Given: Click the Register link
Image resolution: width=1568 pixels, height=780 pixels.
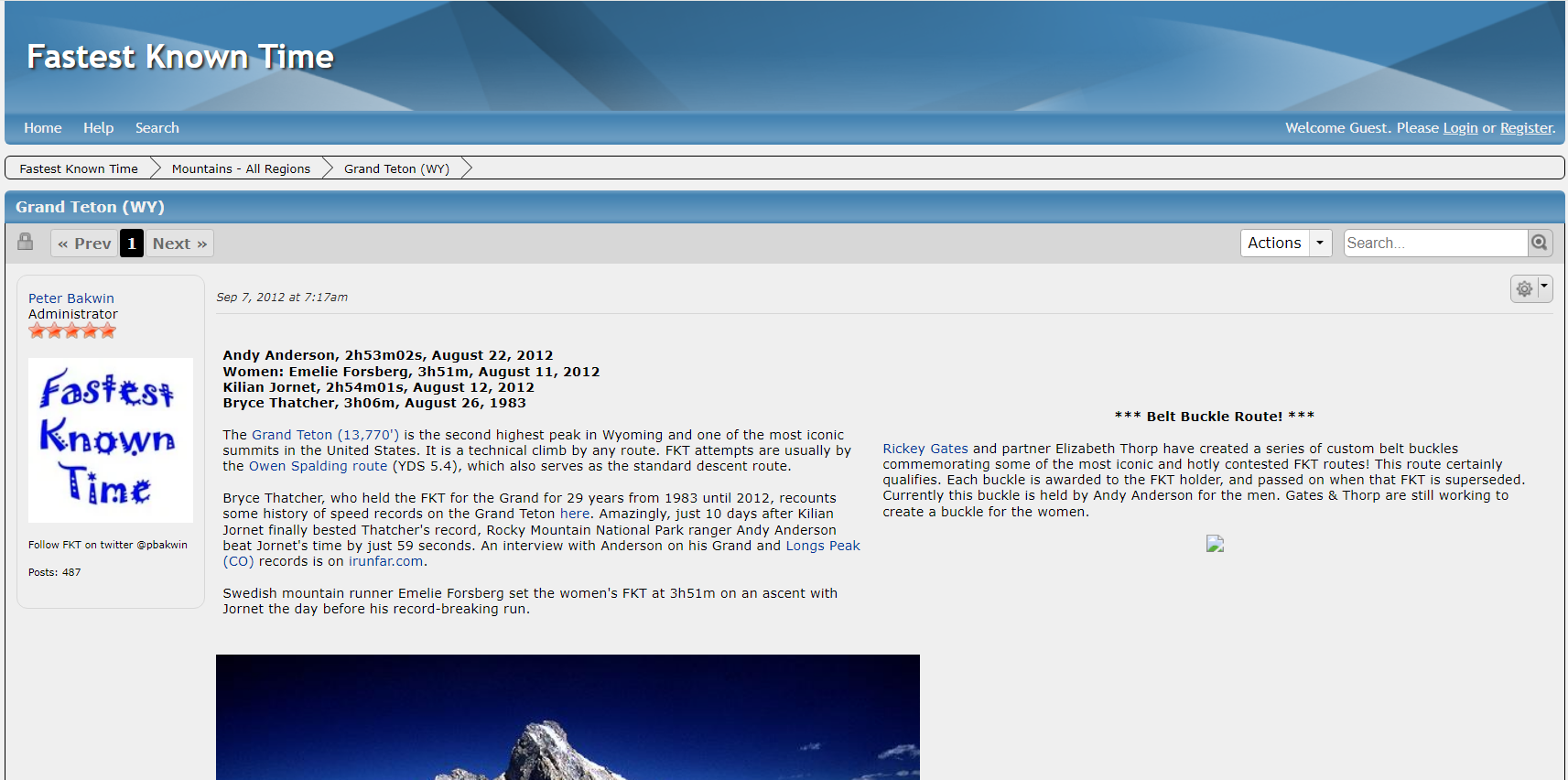Looking at the screenshot, I should pyautogui.click(x=1526, y=128).
